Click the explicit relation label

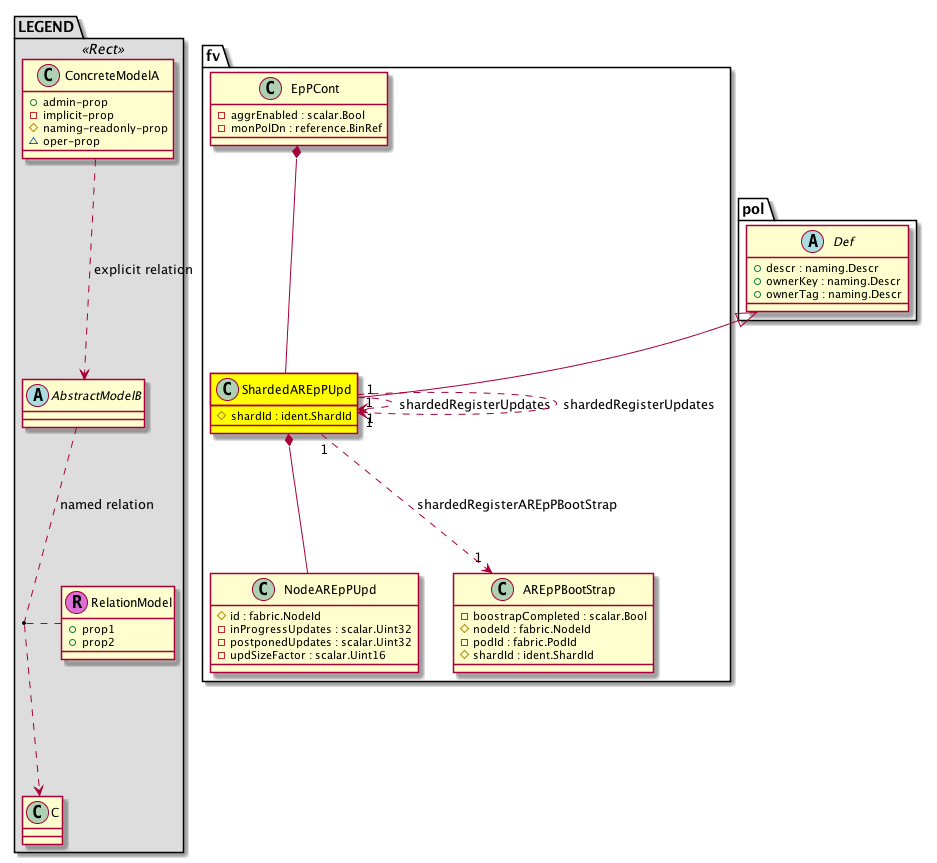[142, 270]
